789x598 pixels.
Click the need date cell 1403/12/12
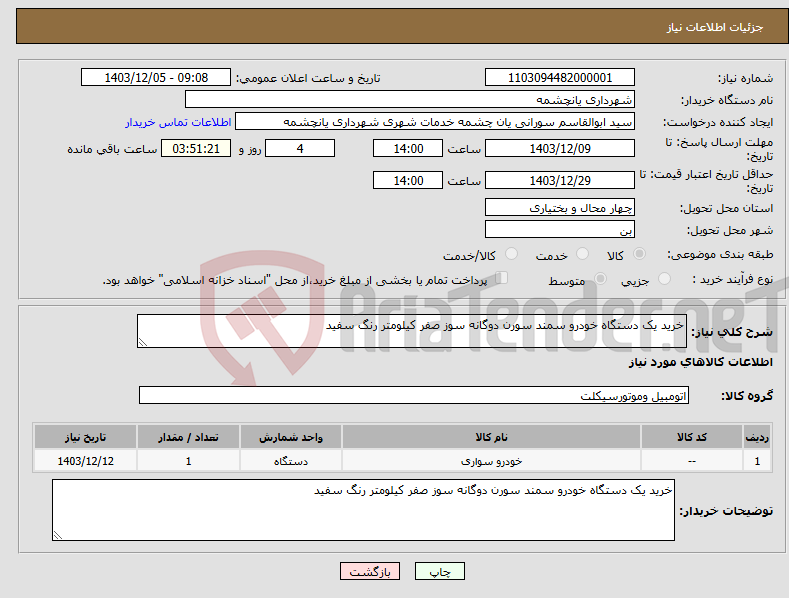[x=85, y=461]
